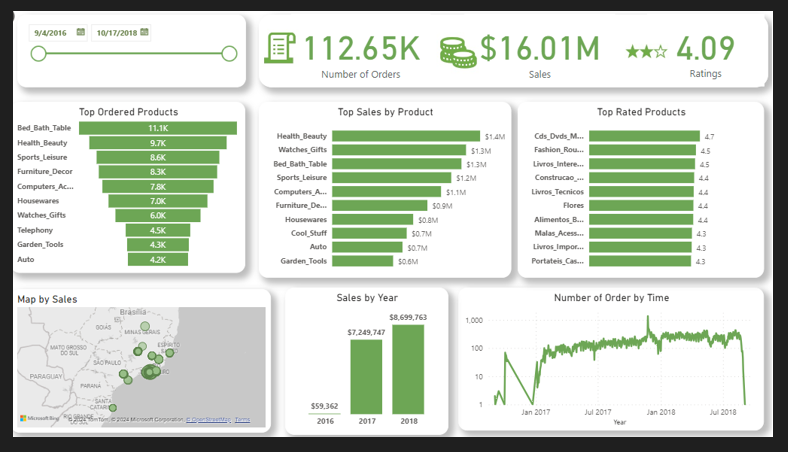Select the Cds_Dvds_M... bar in Top Rated Products

[643, 136]
